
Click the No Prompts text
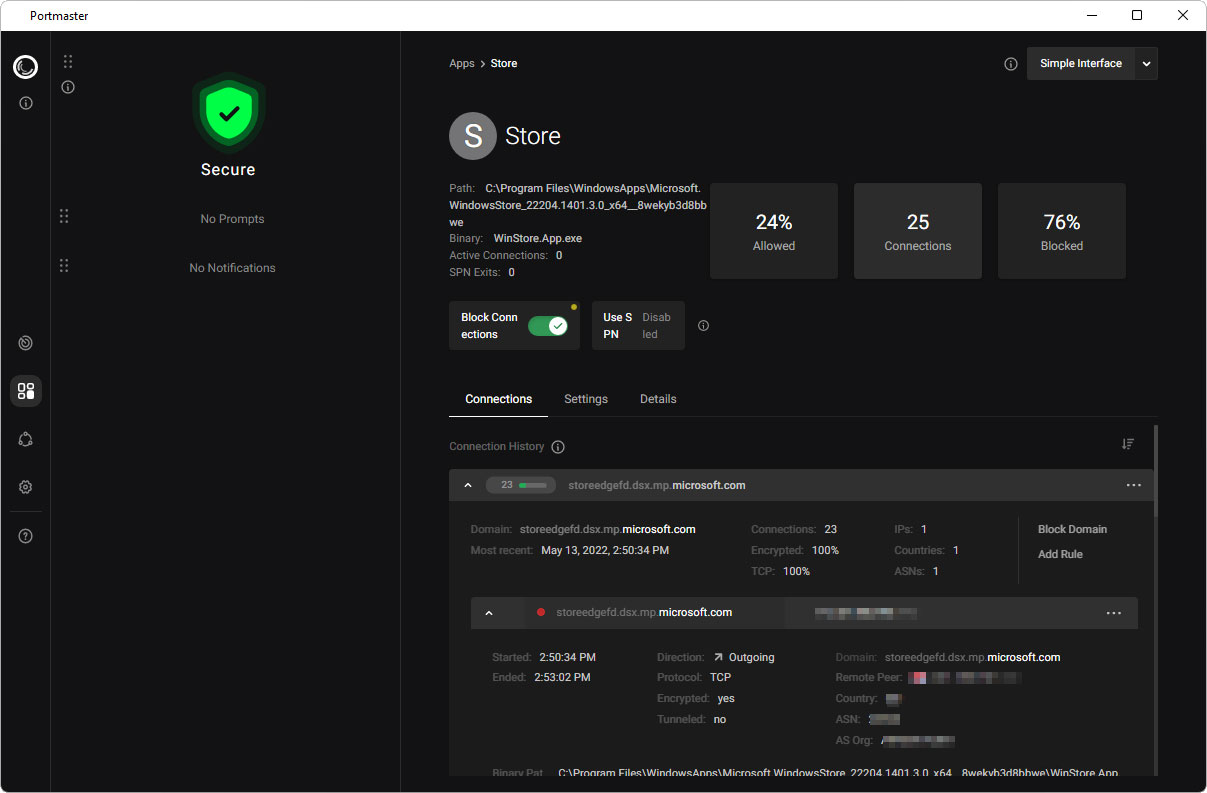coord(232,219)
